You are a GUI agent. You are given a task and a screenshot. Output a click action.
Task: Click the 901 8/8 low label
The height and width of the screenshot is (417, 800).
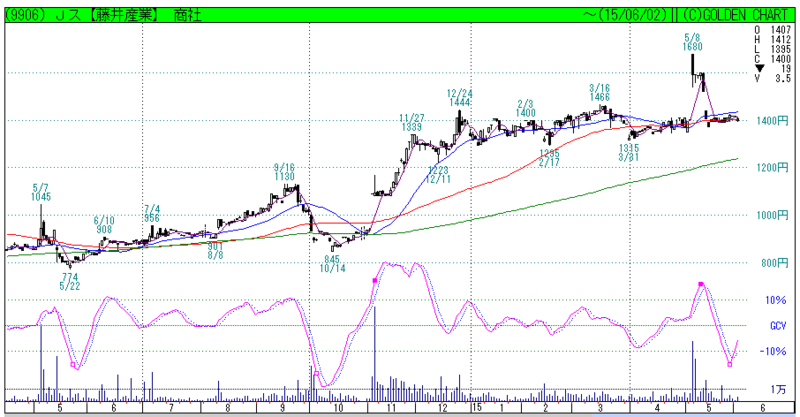(x=215, y=251)
